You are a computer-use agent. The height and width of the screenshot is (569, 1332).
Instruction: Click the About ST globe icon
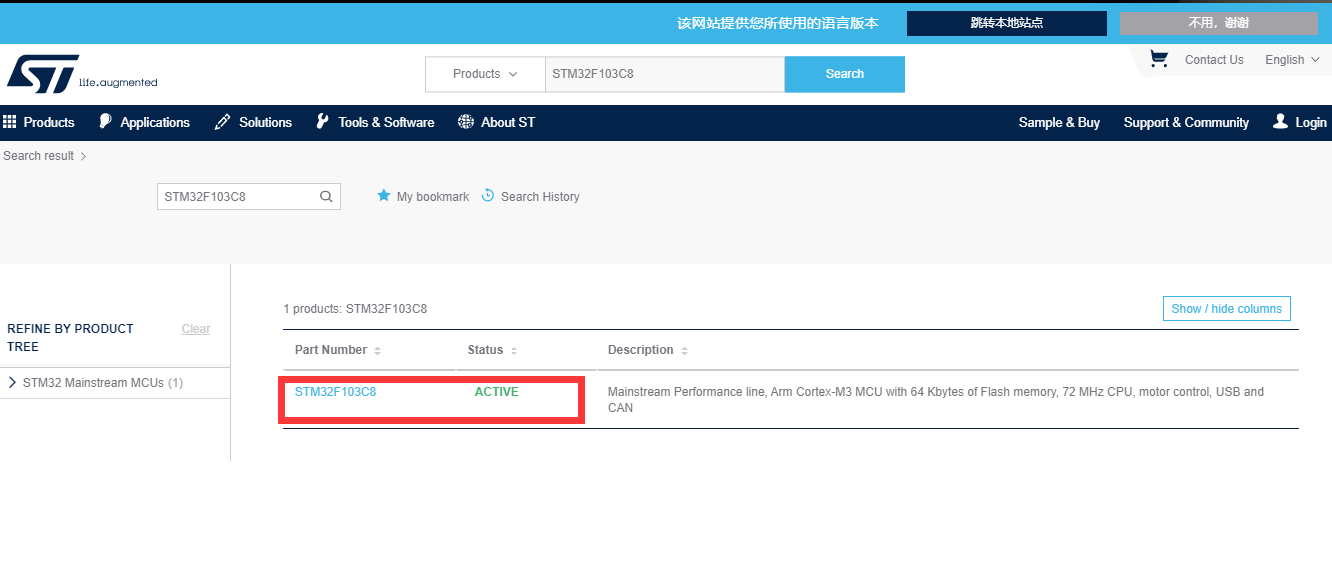[x=466, y=122]
